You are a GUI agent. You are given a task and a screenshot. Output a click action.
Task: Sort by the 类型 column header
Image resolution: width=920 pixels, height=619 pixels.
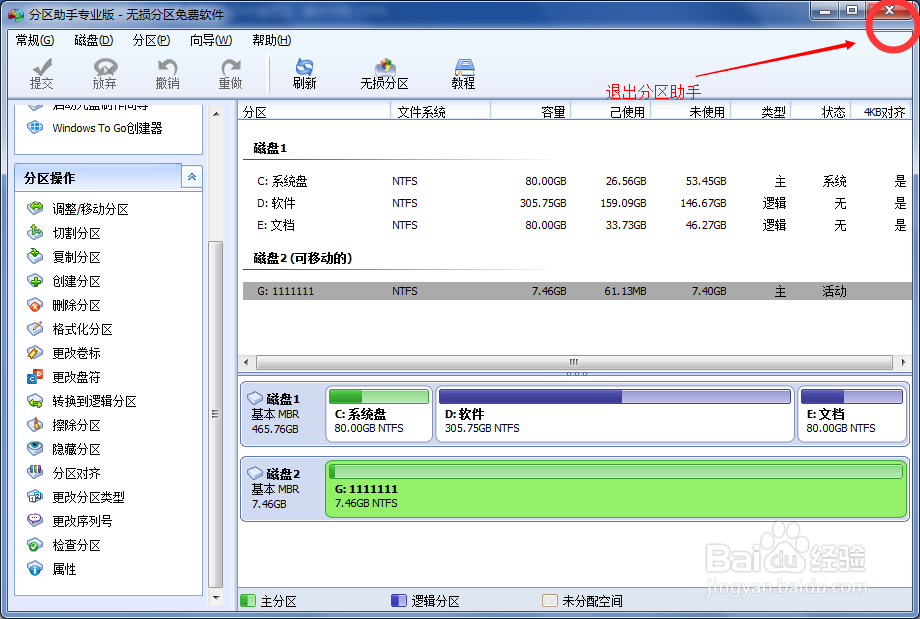(760, 111)
